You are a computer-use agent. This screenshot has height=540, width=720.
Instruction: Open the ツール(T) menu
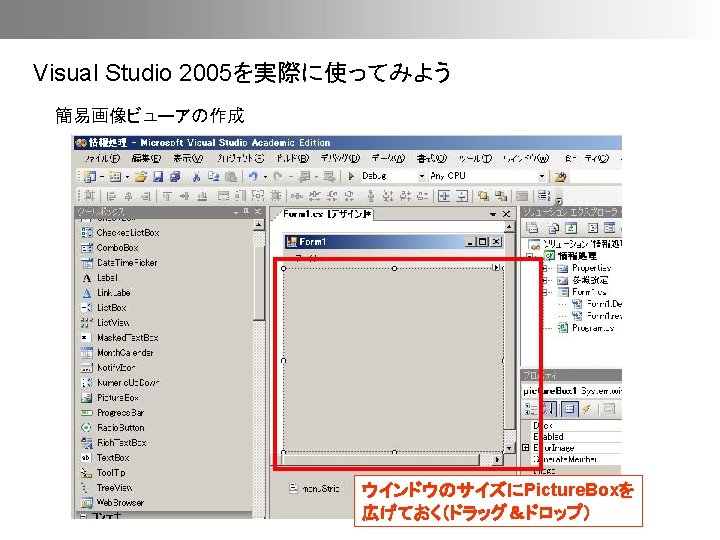[x=475, y=158]
